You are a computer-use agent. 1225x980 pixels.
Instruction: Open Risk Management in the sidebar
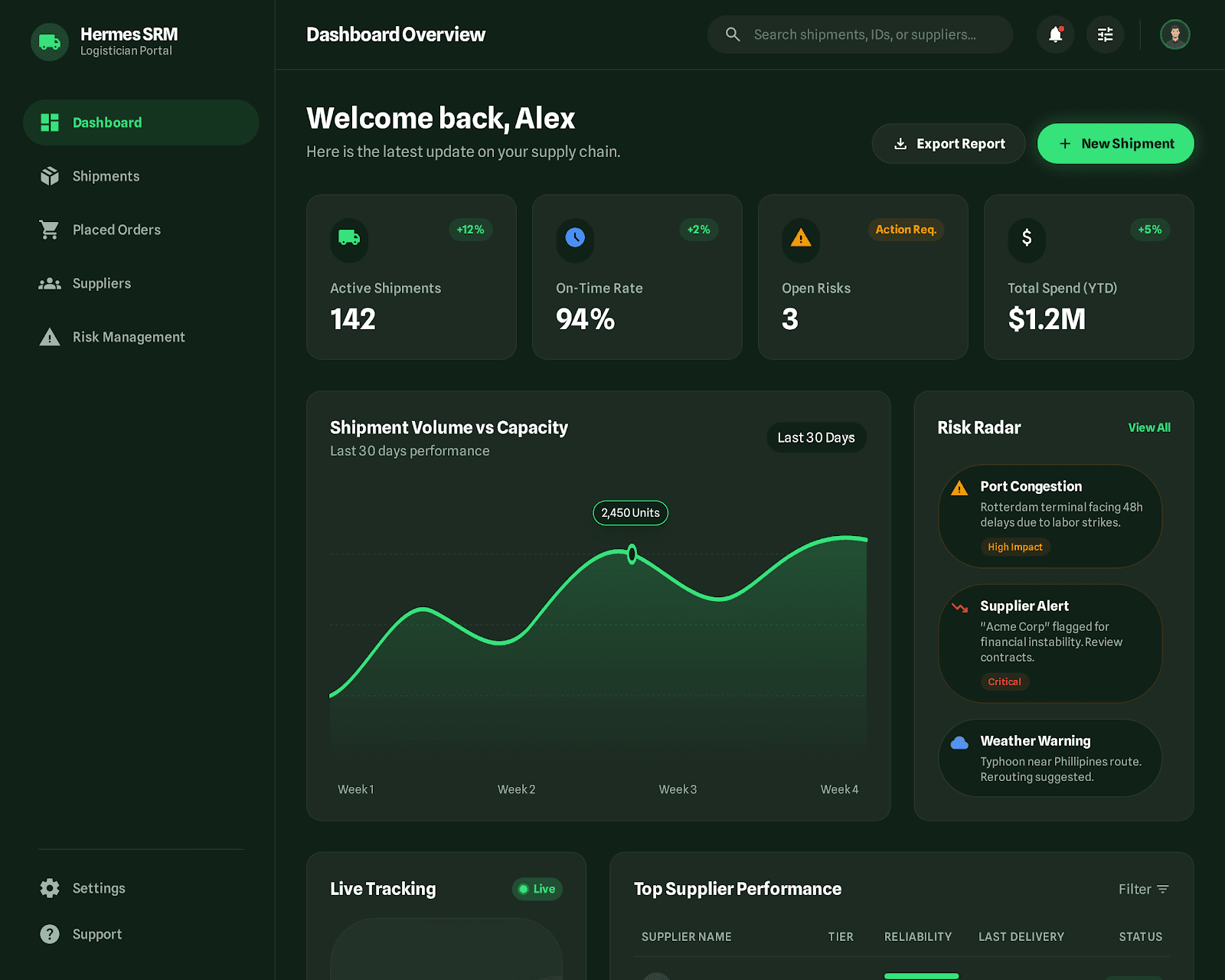[128, 337]
